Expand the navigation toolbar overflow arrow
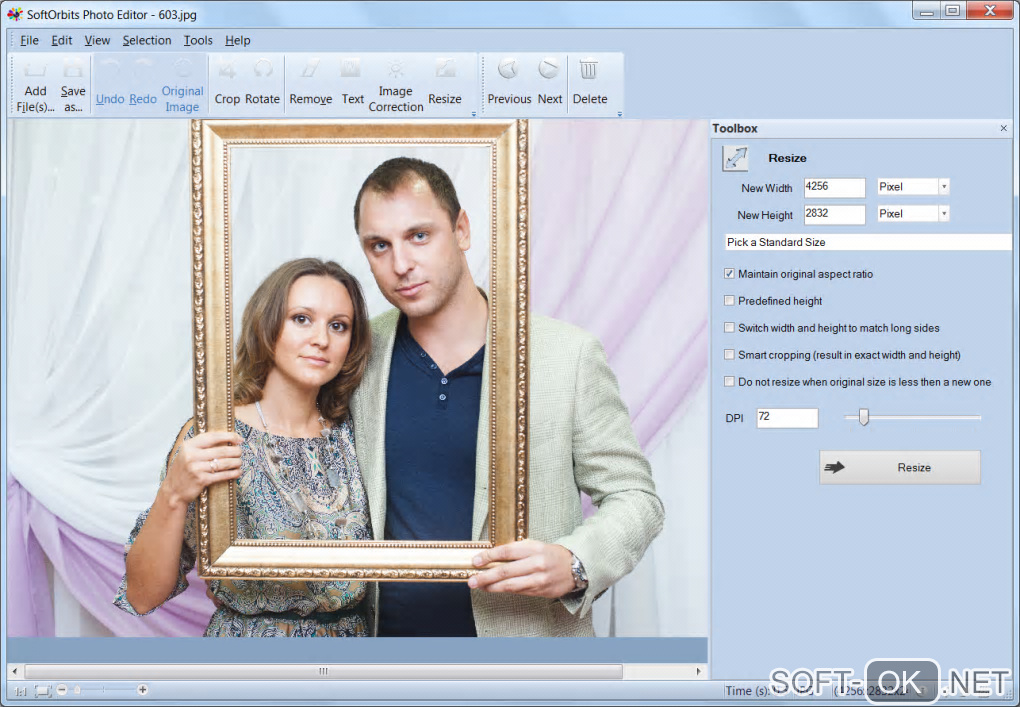 [619, 114]
